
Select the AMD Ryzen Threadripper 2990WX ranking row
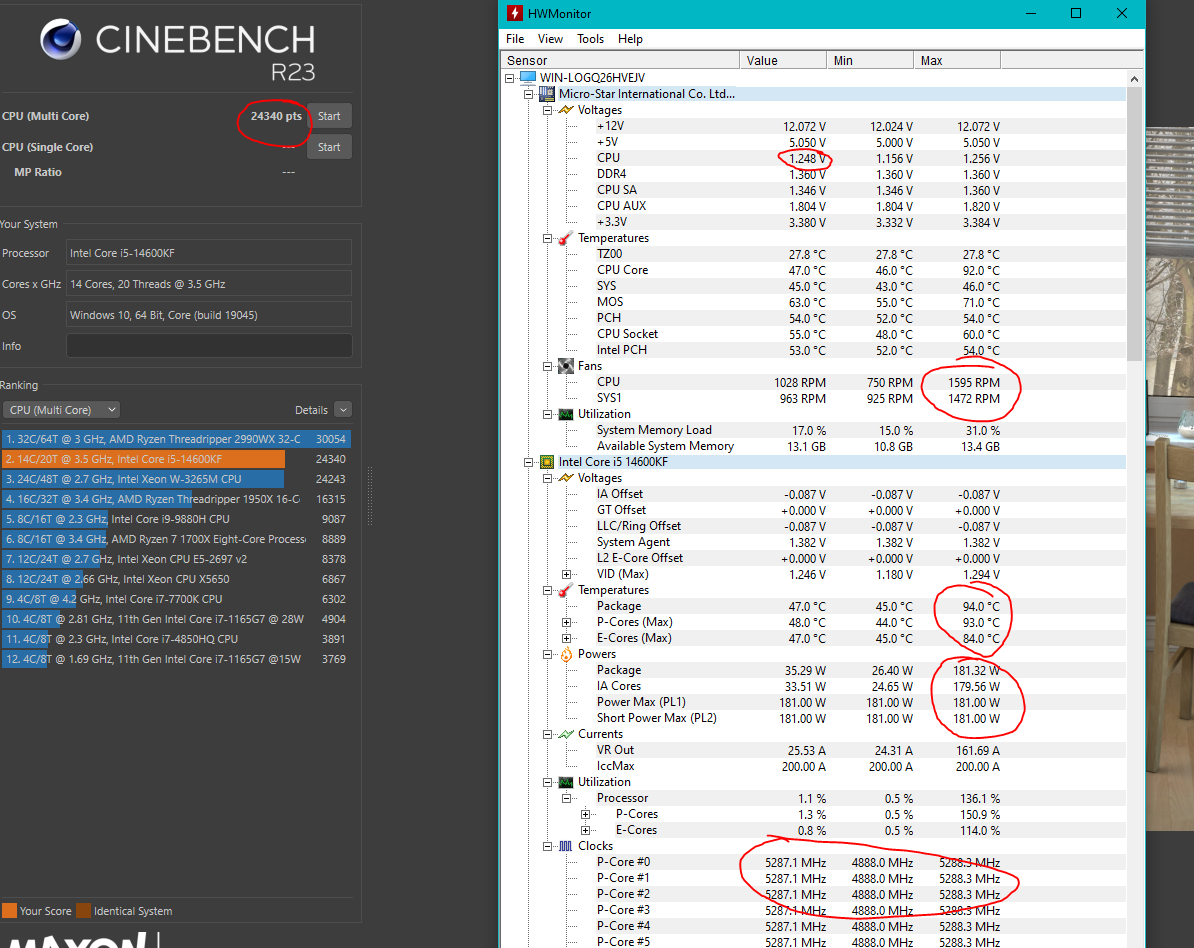point(176,439)
